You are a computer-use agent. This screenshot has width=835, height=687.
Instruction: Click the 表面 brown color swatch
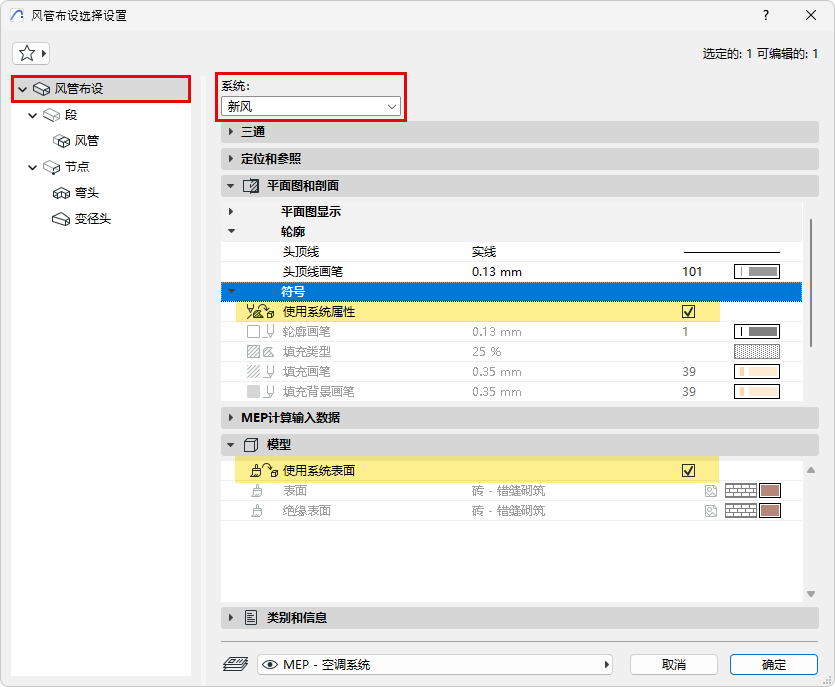(x=770, y=490)
